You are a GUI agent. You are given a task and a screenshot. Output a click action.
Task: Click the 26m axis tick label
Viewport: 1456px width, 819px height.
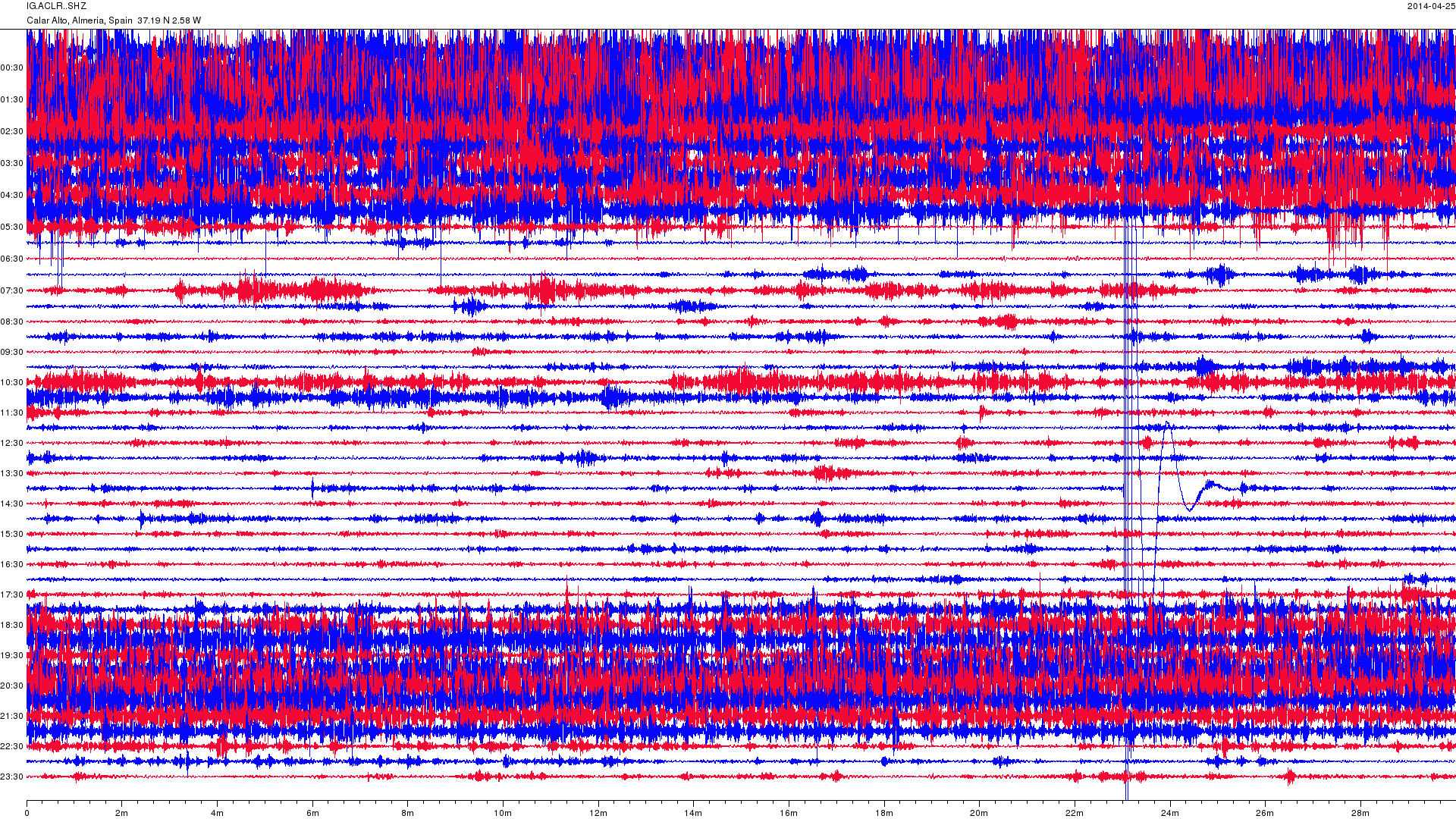coord(1265,814)
